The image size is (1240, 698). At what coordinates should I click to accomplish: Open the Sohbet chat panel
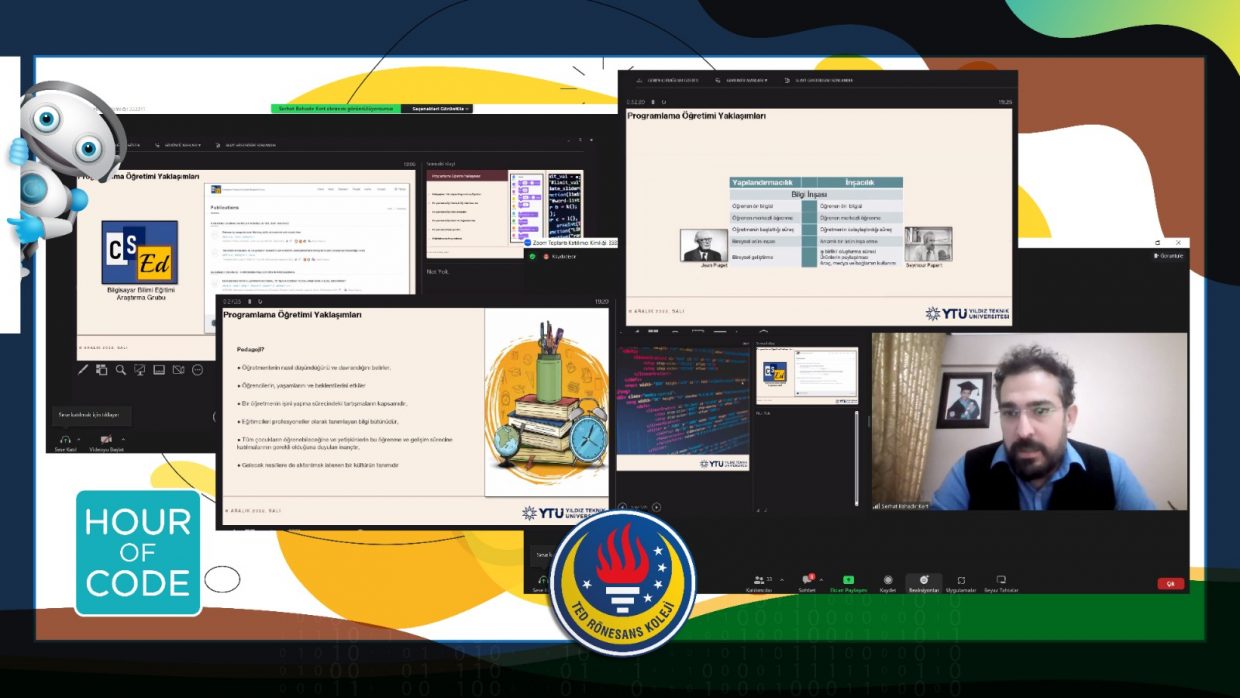click(807, 583)
